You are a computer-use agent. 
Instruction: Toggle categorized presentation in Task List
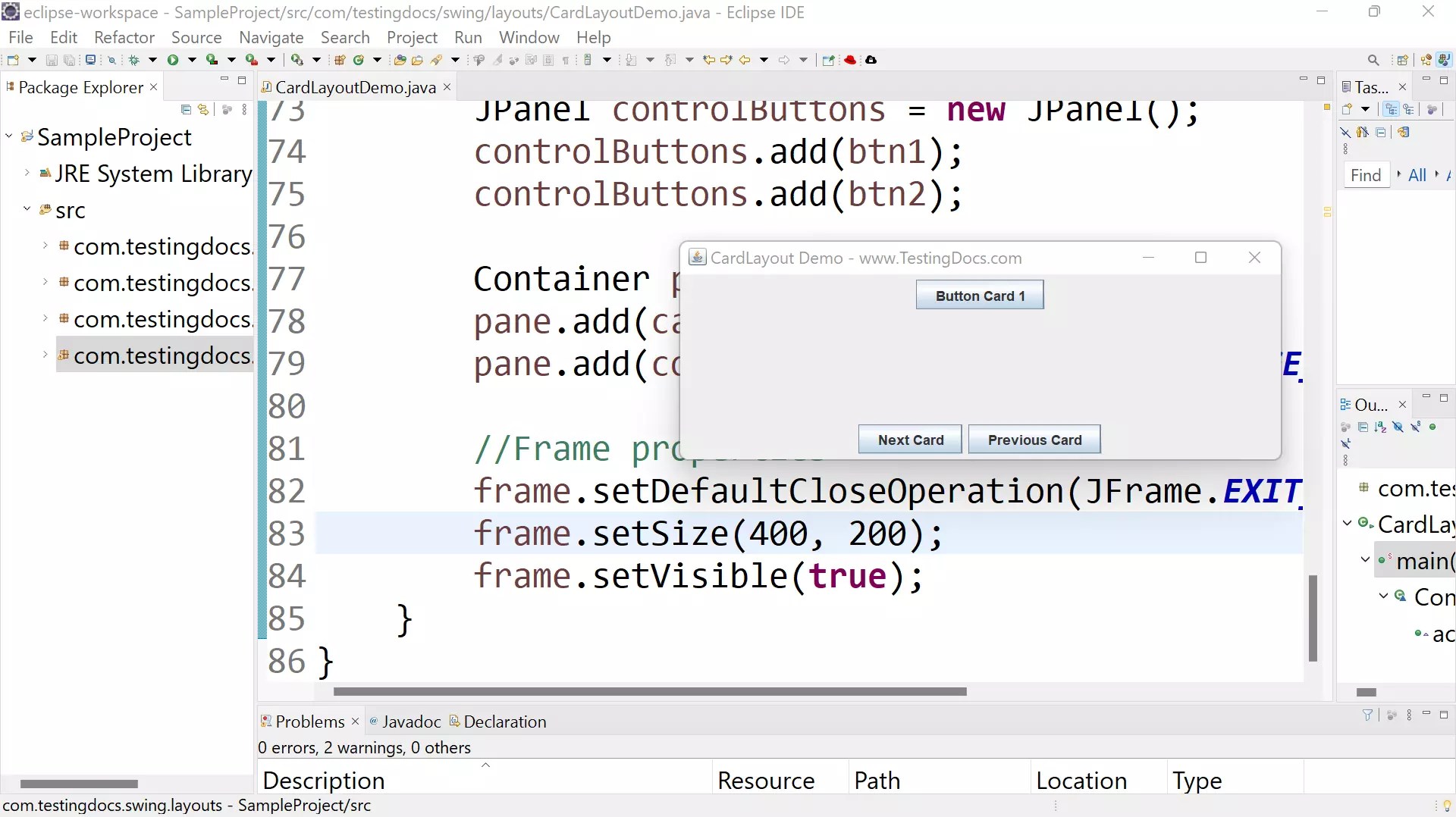[1392, 110]
